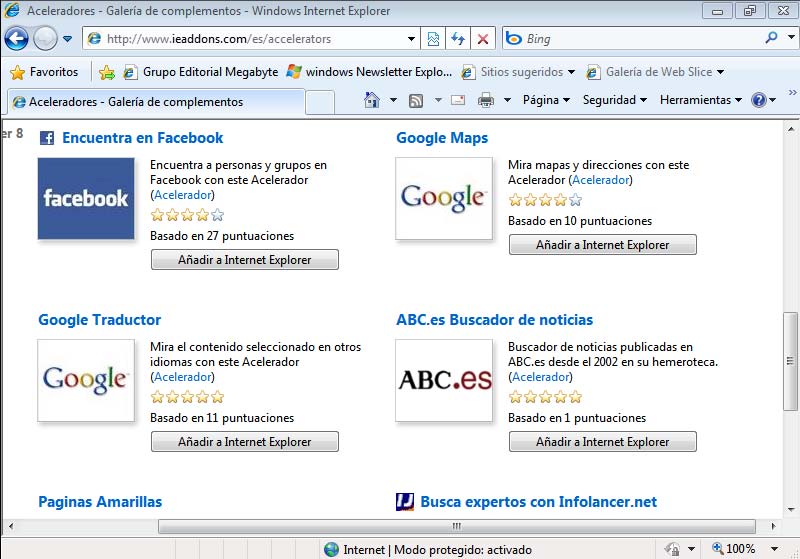Click the Home page icon

tap(372, 100)
